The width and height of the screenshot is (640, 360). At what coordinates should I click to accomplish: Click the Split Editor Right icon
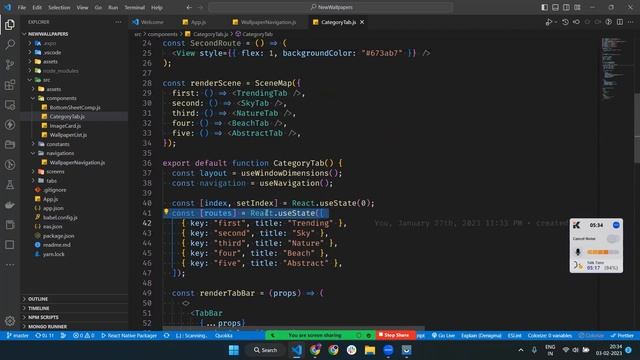pos(620,22)
